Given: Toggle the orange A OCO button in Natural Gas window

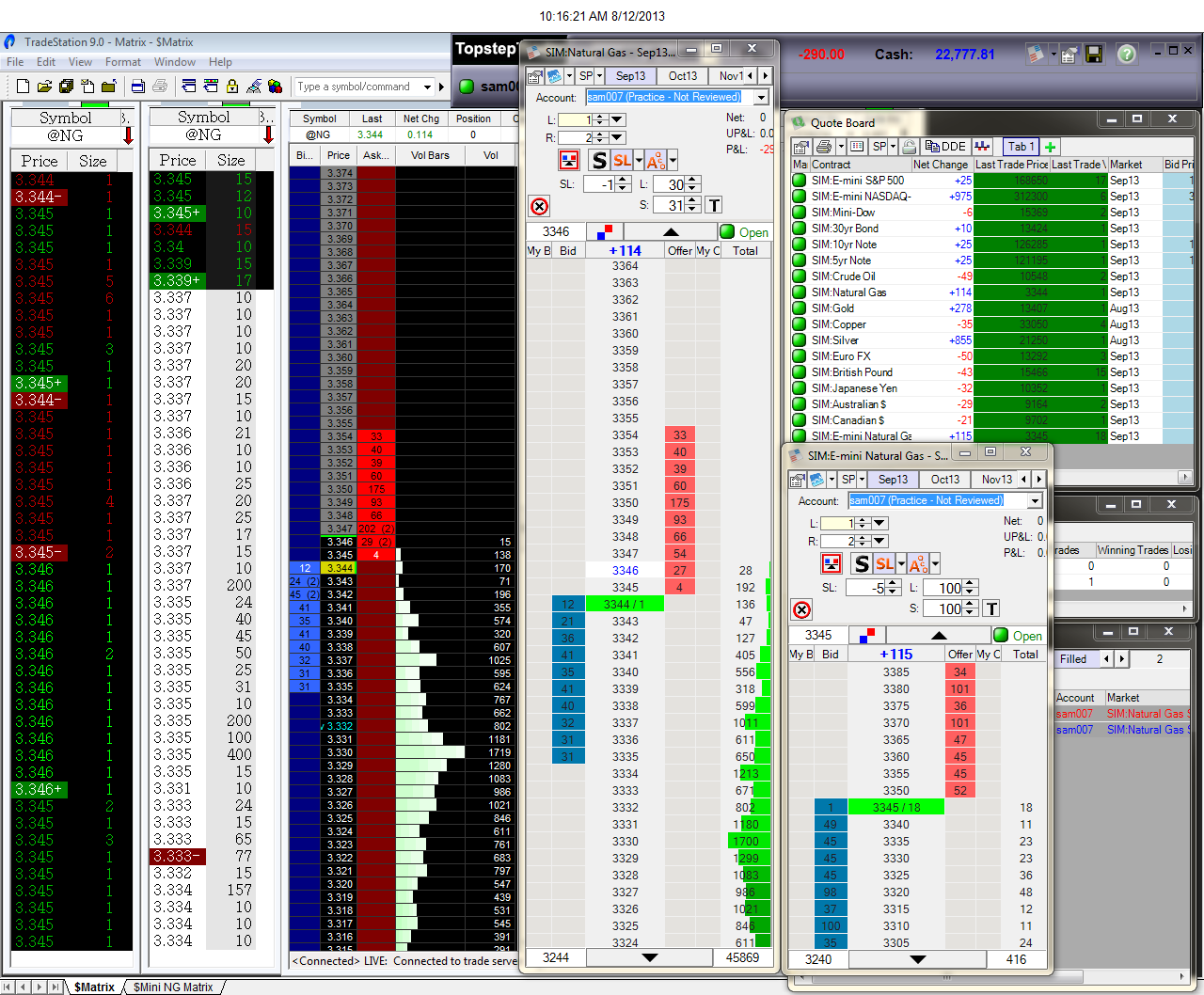Looking at the screenshot, I should point(656,160).
